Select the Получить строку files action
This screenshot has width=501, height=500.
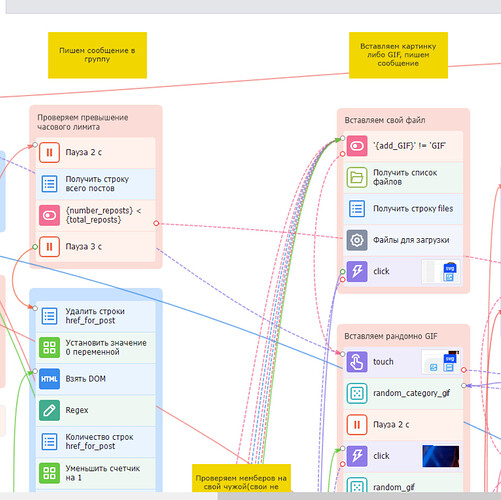click(x=403, y=209)
